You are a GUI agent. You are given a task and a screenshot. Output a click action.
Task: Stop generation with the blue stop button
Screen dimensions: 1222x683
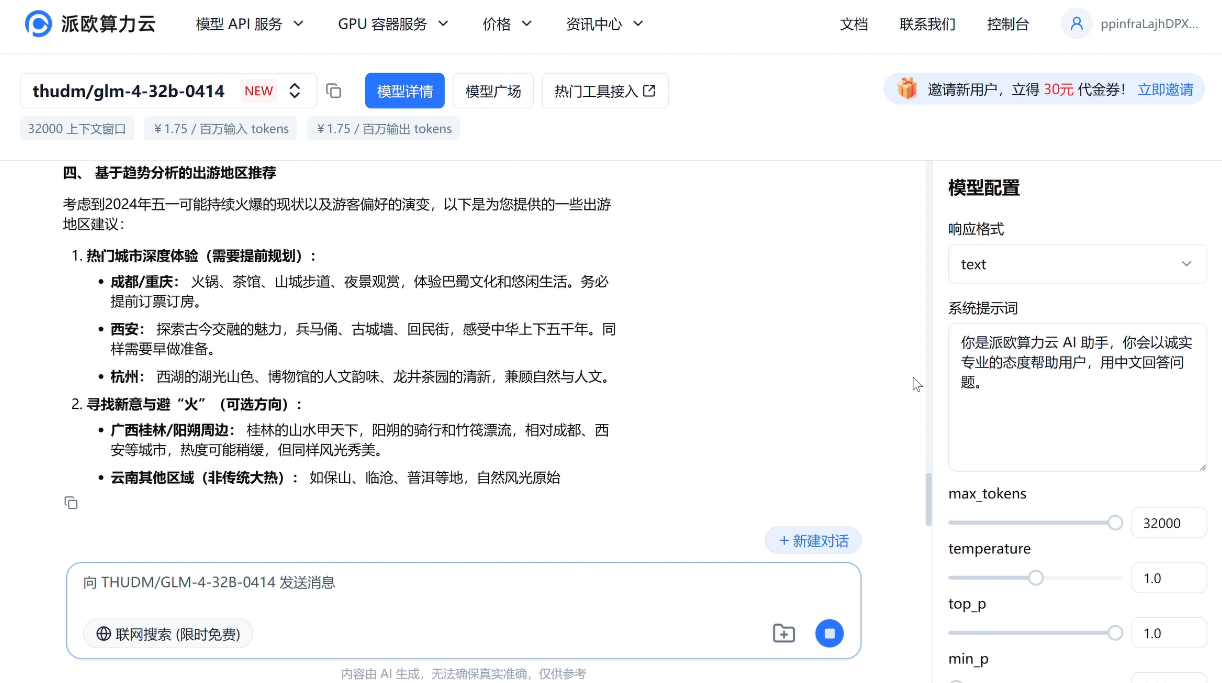[829, 633]
